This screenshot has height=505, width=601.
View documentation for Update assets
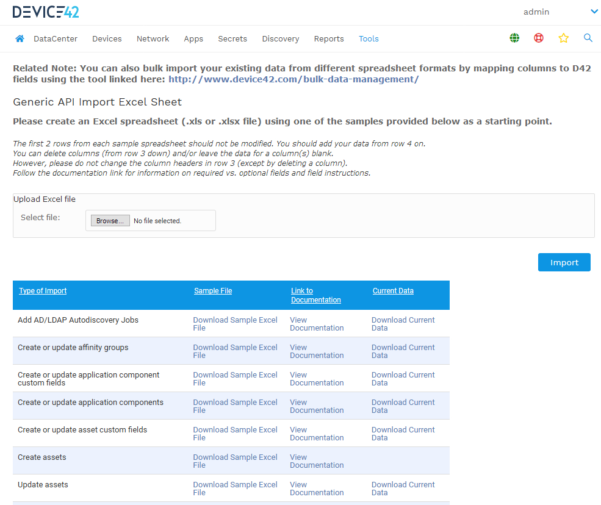pos(317,489)
